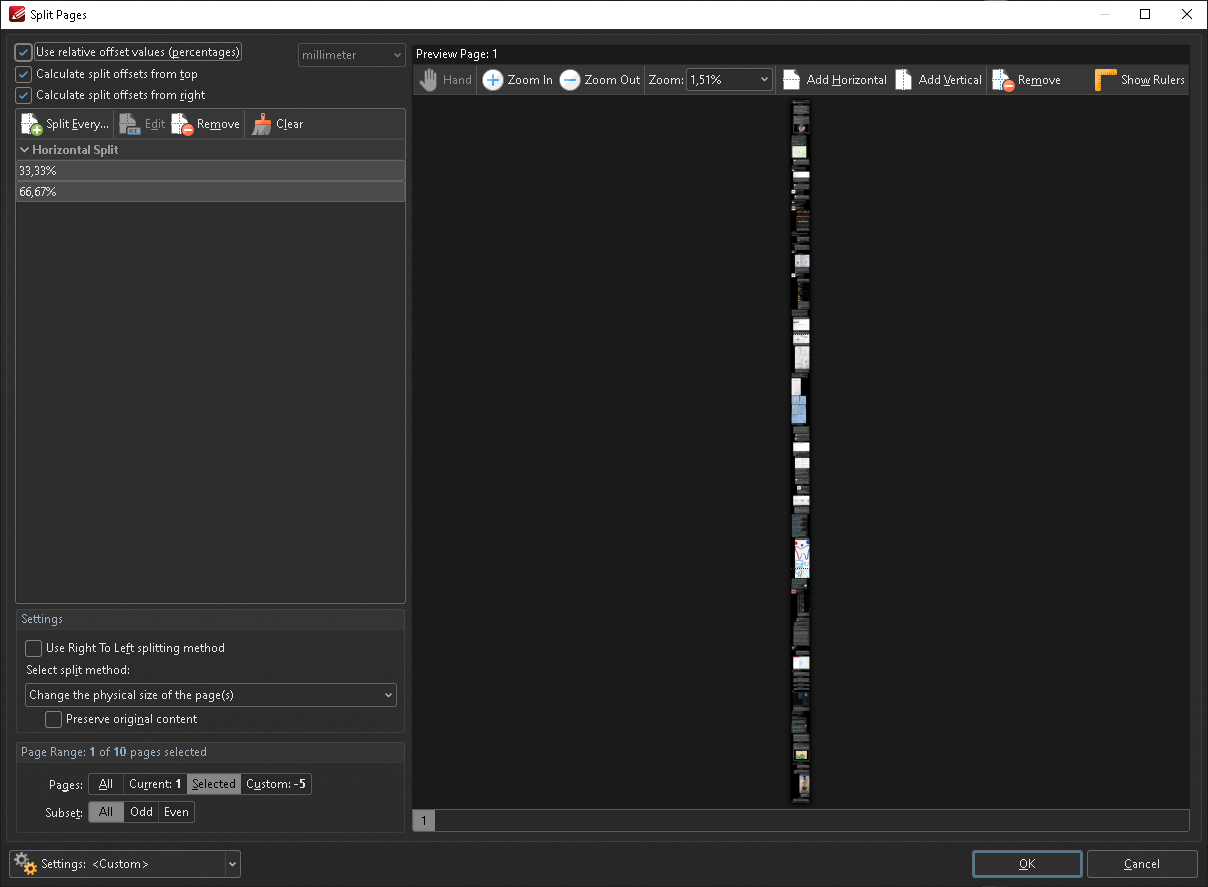Zoom In on the page preview
This screenshot has width=1208, height=887.
[x=517, y=80]
